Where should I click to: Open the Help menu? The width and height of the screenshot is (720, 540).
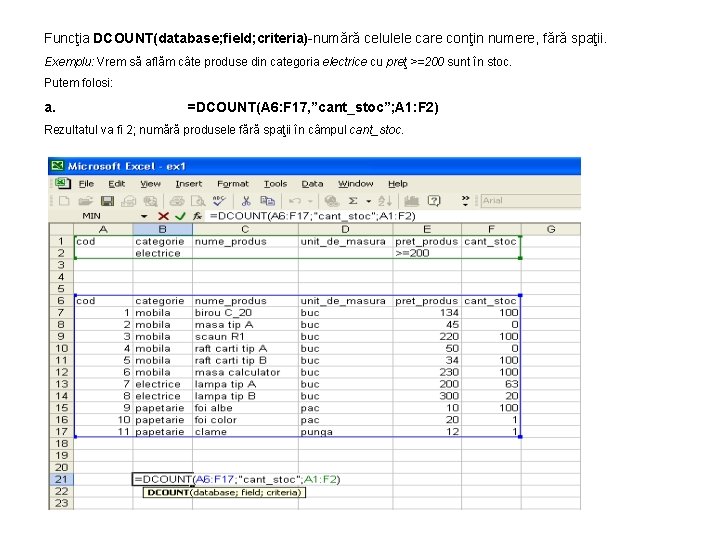pyautogui.click(x=398, y=184)
